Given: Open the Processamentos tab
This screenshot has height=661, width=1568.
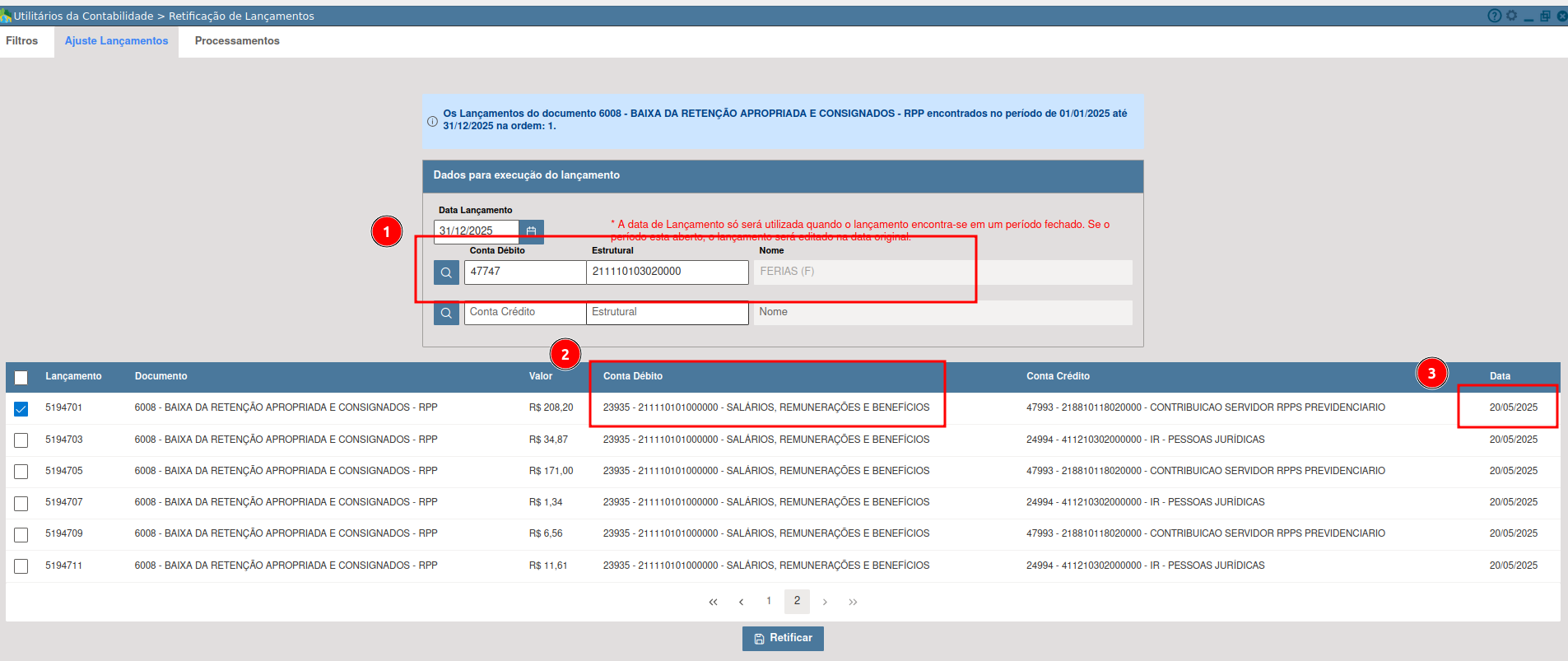Looking at the screenshot, I should (x=237, y=41).
